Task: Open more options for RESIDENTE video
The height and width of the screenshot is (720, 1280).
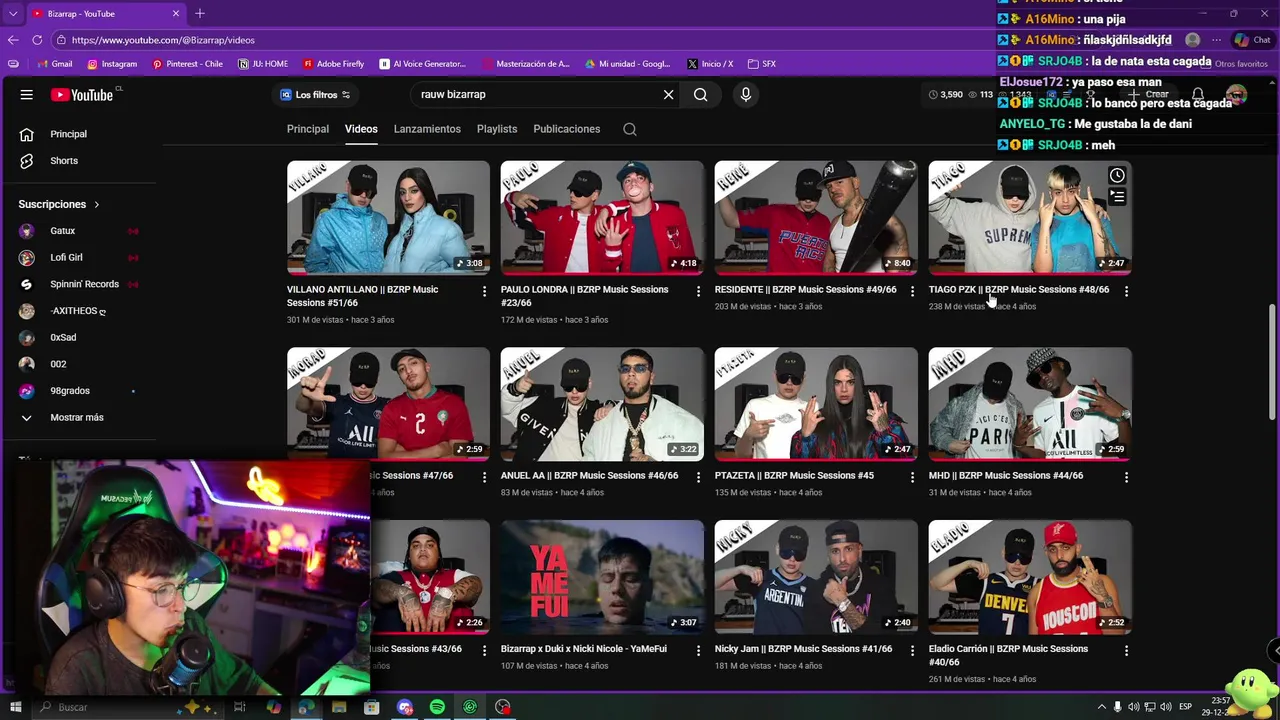Action: [911, 291]
